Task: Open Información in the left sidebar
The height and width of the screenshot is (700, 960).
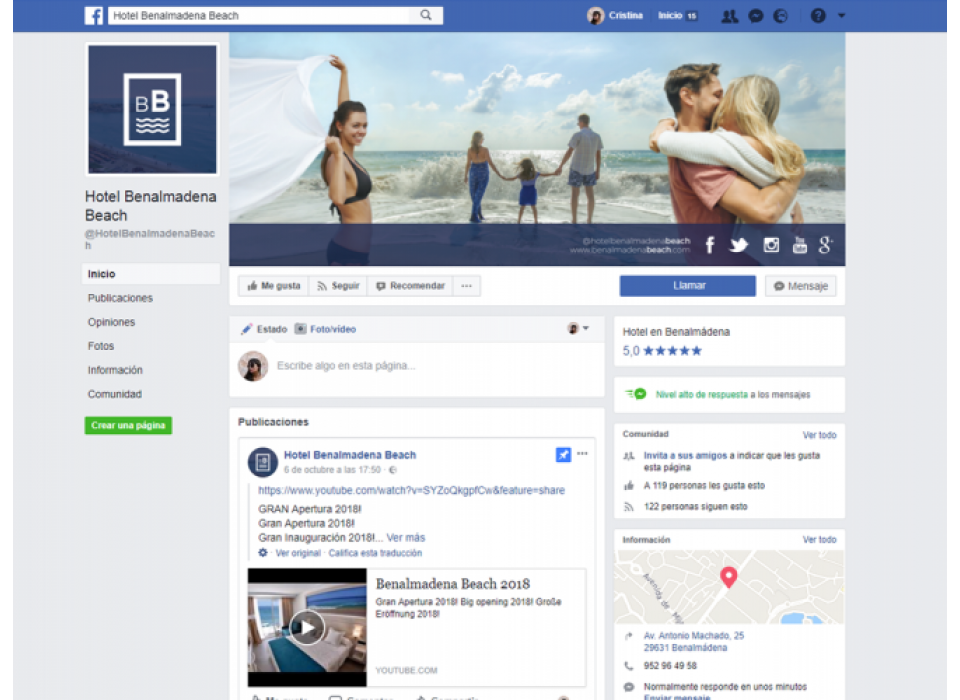Action: (115, 370)
